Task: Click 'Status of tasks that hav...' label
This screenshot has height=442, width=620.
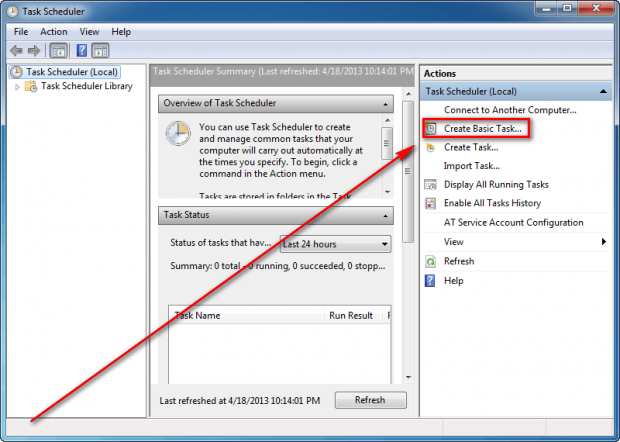Action: (x=221, y=243)
